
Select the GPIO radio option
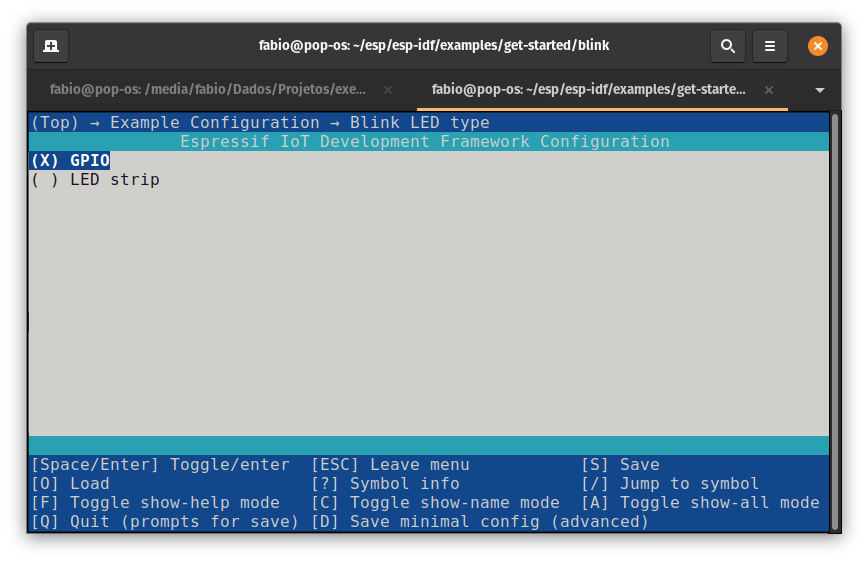70,161
